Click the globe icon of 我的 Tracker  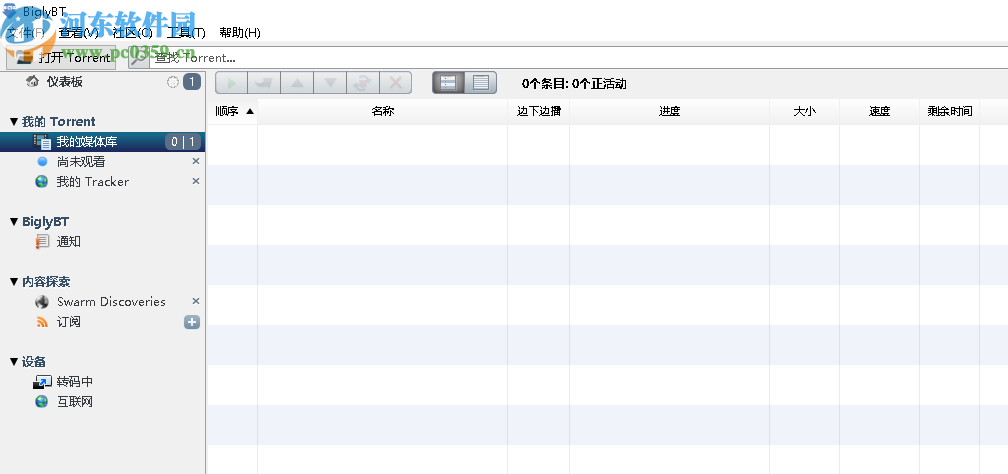tap(42, 181)
